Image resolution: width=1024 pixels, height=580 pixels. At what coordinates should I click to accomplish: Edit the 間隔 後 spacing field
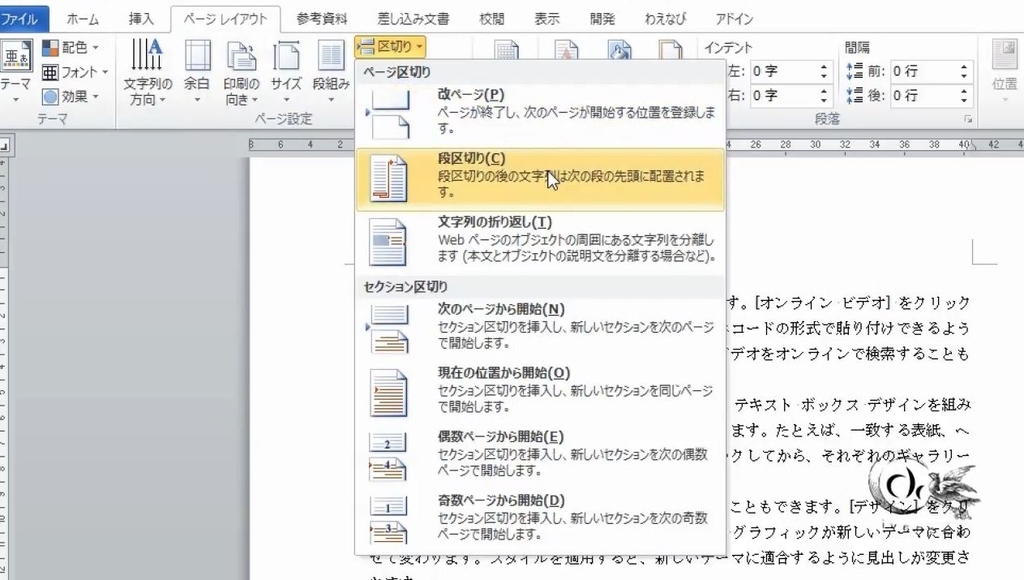pos(922,95)
